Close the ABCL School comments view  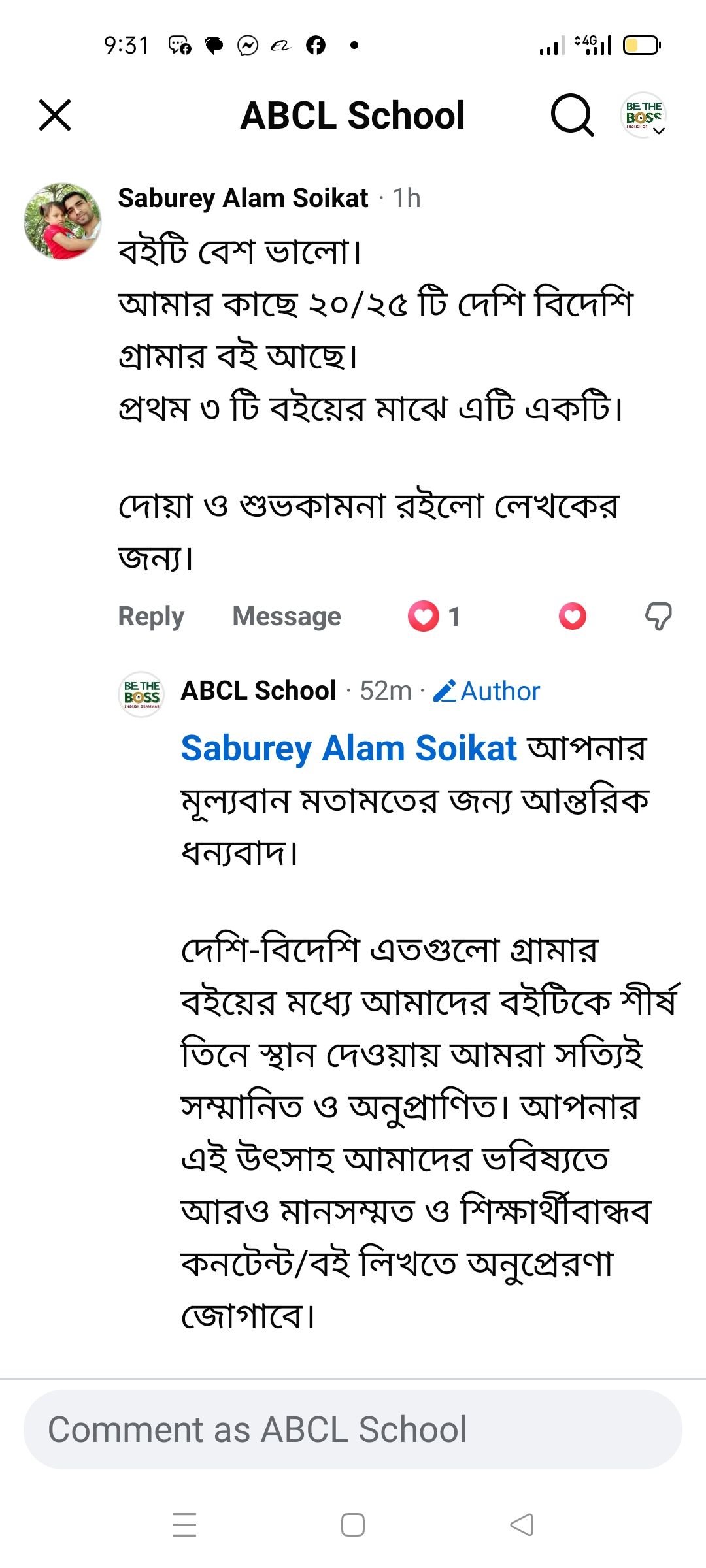click(55, 116)
